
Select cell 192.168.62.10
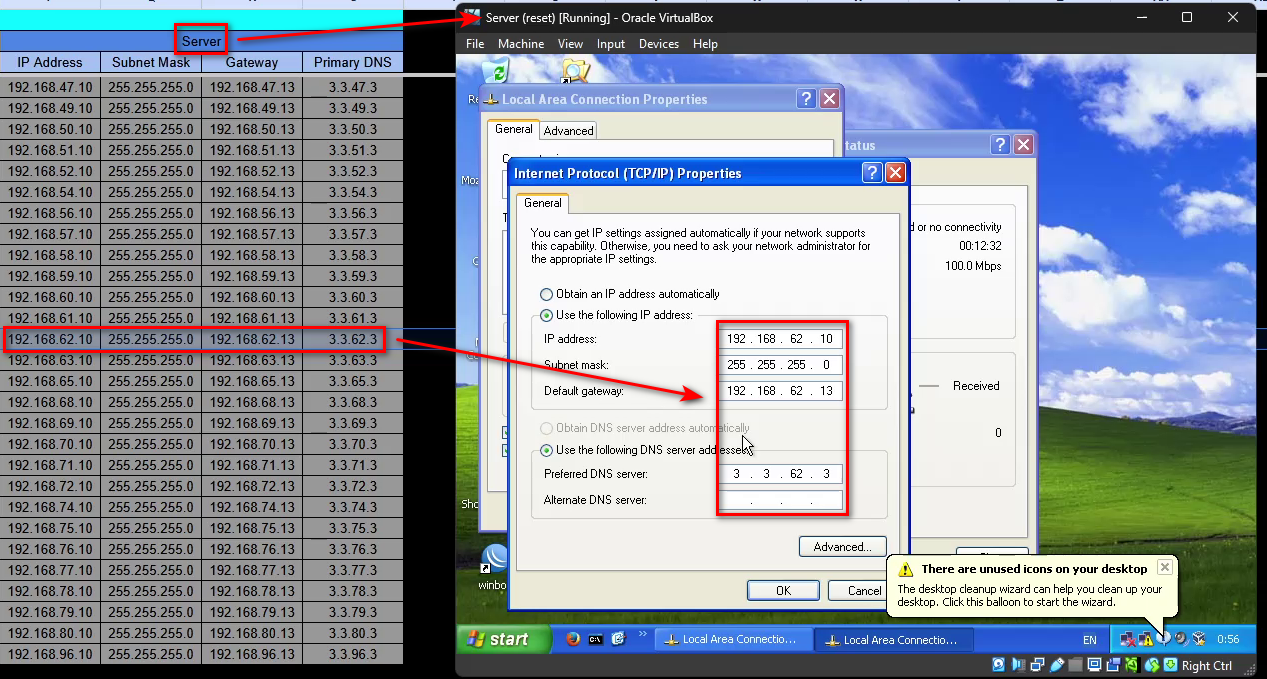click(50, 340)
